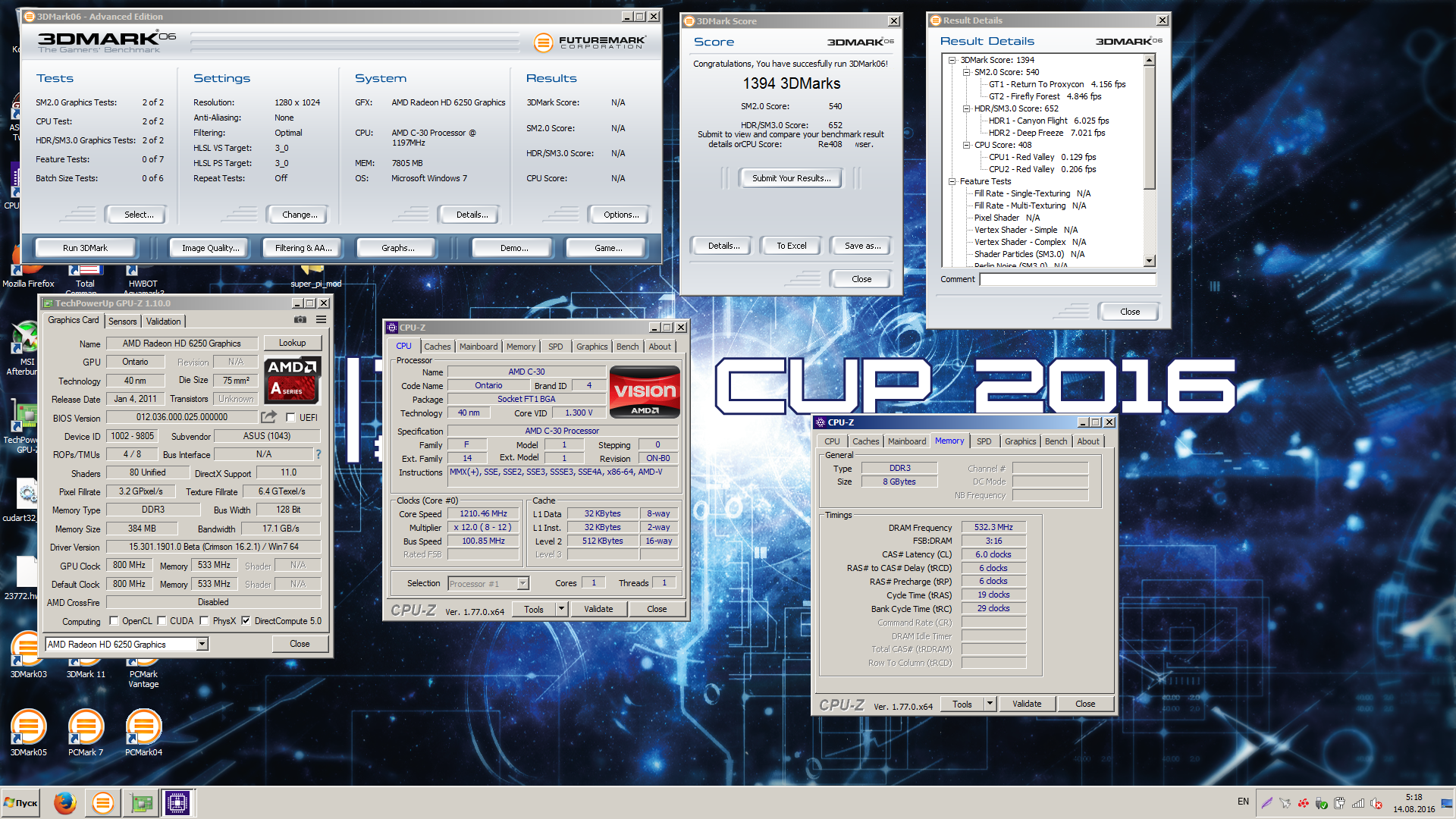Click MSI Afterburner jet tray icon

point(1285,803)
